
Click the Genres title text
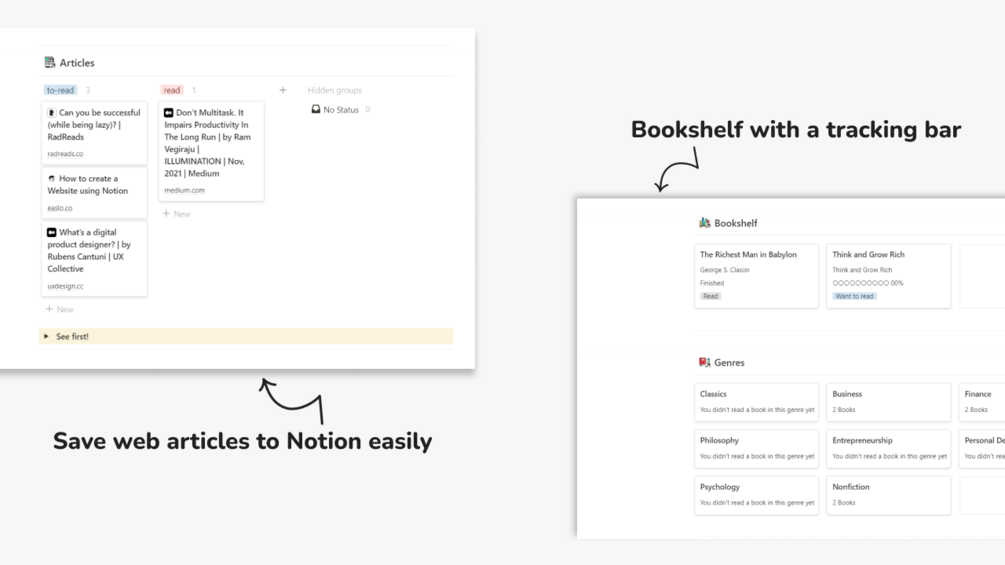click(729, 363)
